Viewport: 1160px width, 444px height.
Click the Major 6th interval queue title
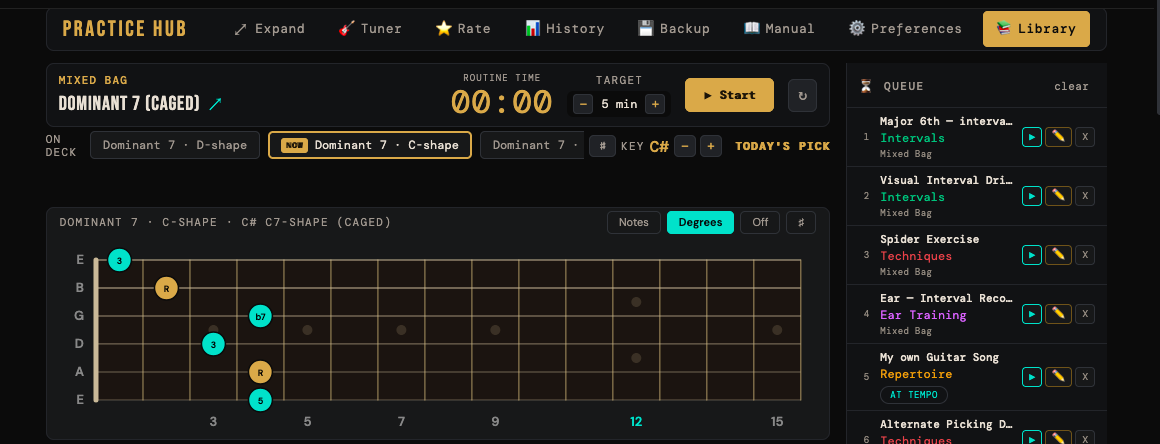coord(946,121)
